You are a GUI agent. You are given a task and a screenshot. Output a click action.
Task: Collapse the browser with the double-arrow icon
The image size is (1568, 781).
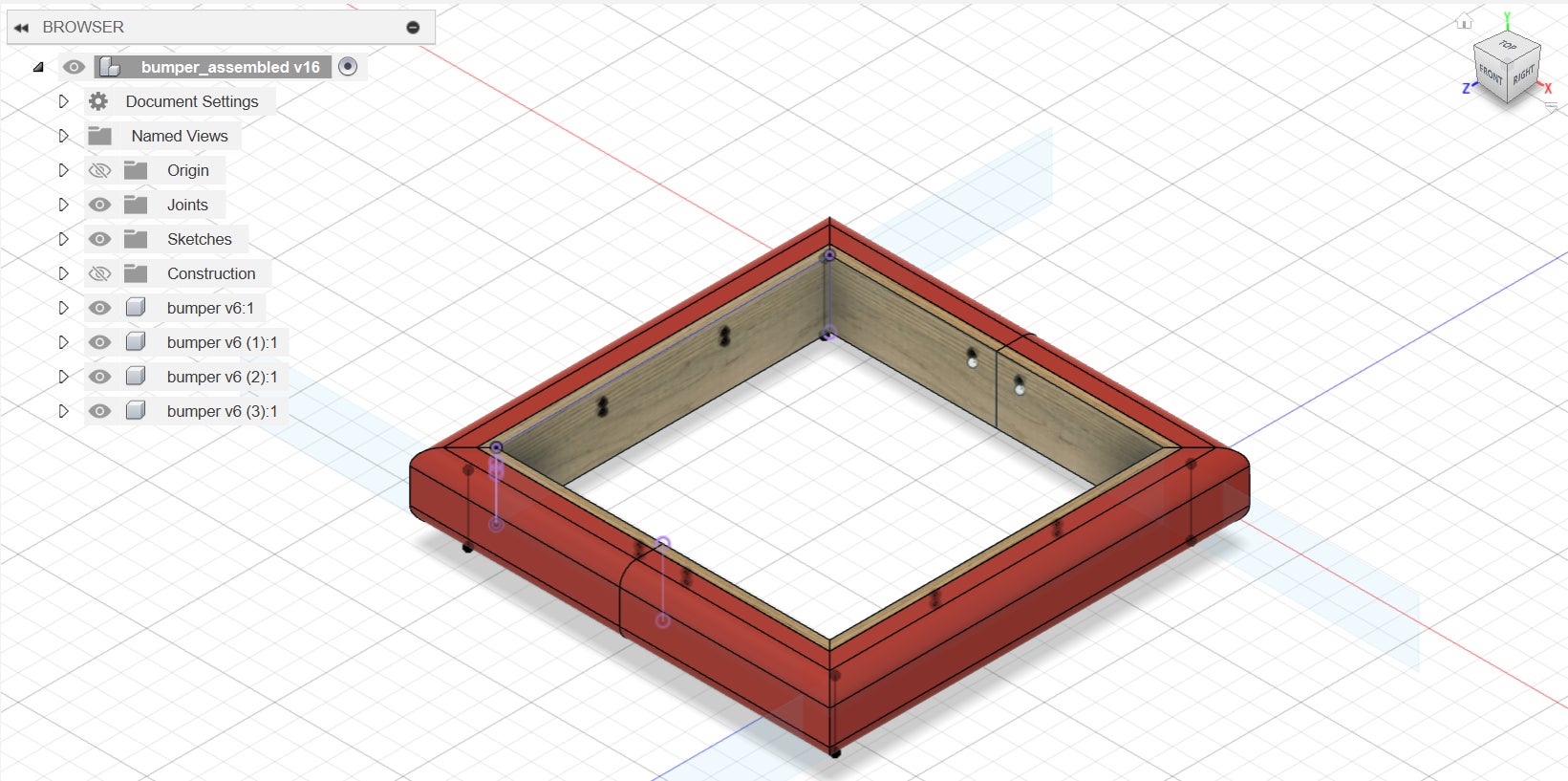[x=21, y=28]
